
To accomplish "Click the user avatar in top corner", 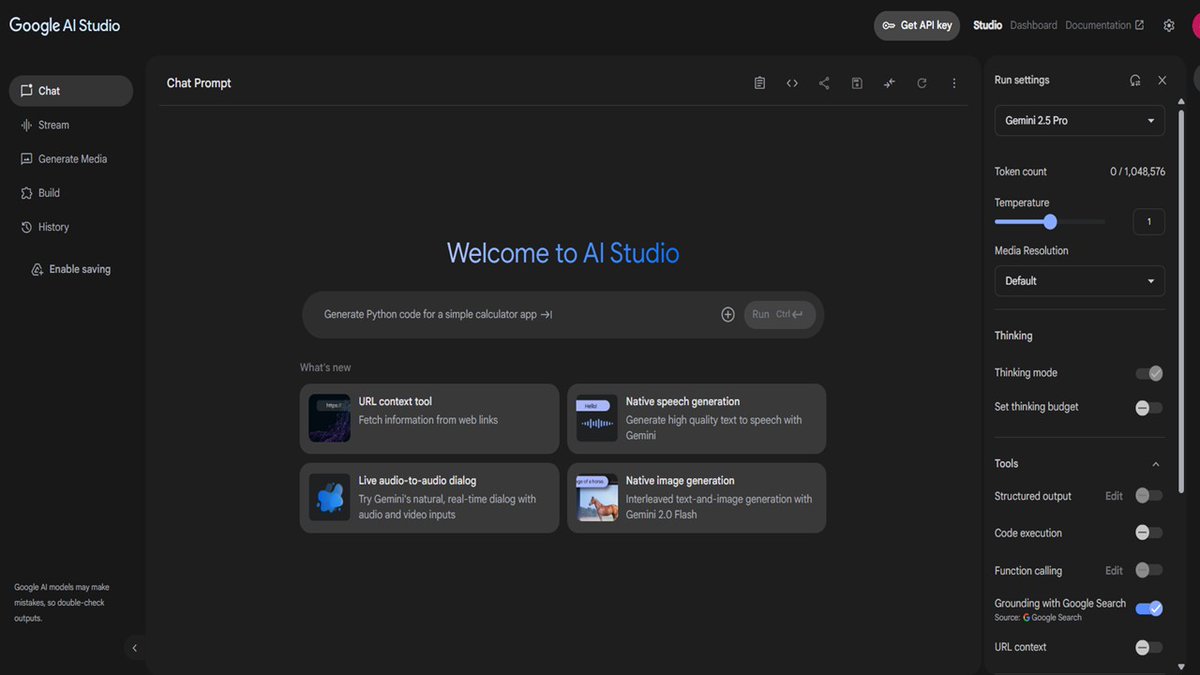I will click(1195, 25).
